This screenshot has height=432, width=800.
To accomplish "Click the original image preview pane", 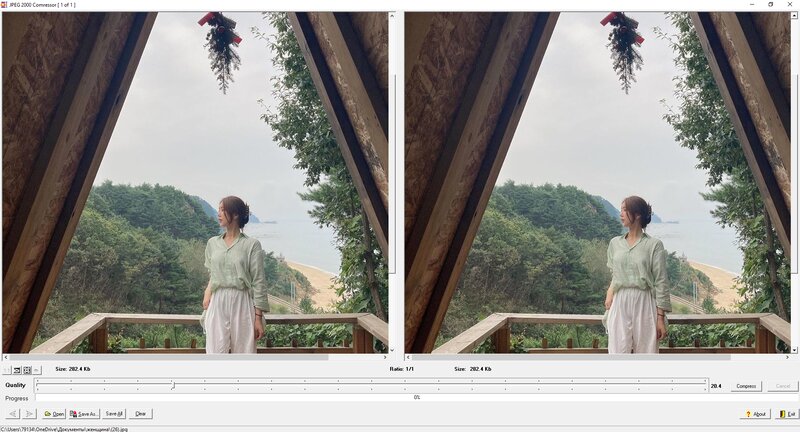I will pyautogui.click(x=195, y=183).
